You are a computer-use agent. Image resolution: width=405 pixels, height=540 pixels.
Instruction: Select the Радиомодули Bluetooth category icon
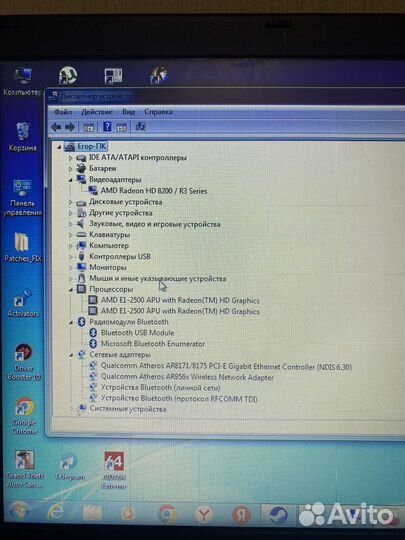pos(81,322)
